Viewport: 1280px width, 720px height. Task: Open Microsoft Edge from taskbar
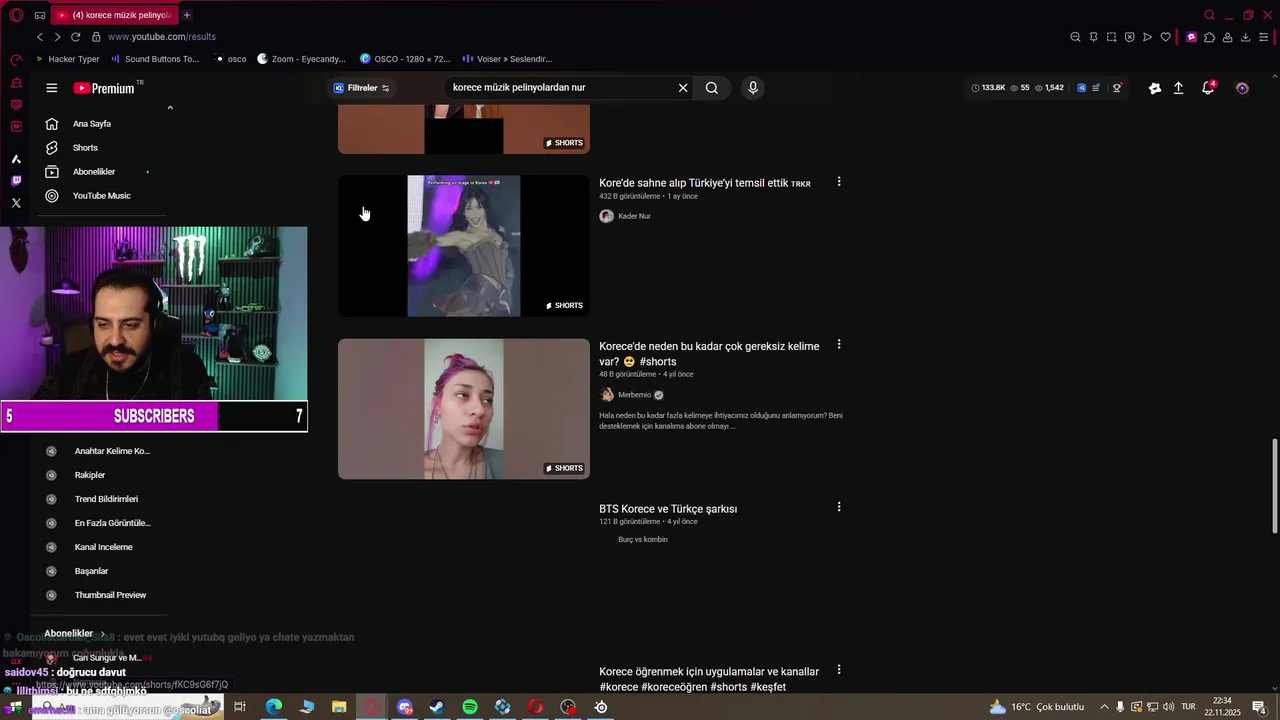click(273, 707)
